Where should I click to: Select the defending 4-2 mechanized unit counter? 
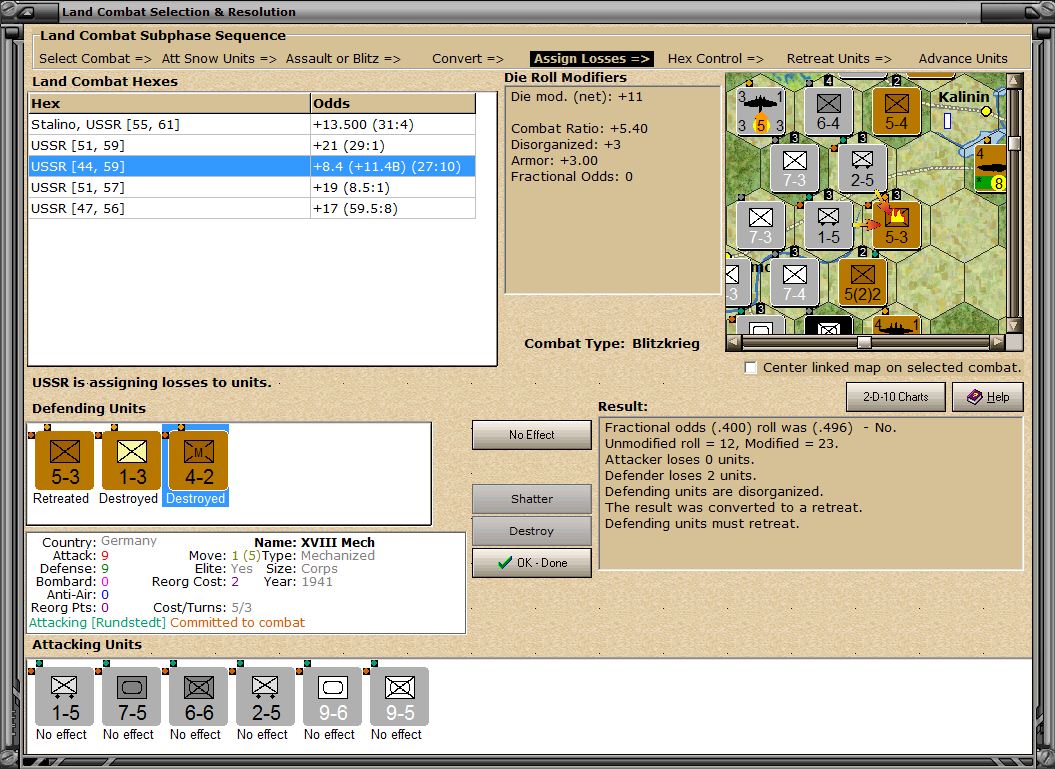click(x=198, y=460)
